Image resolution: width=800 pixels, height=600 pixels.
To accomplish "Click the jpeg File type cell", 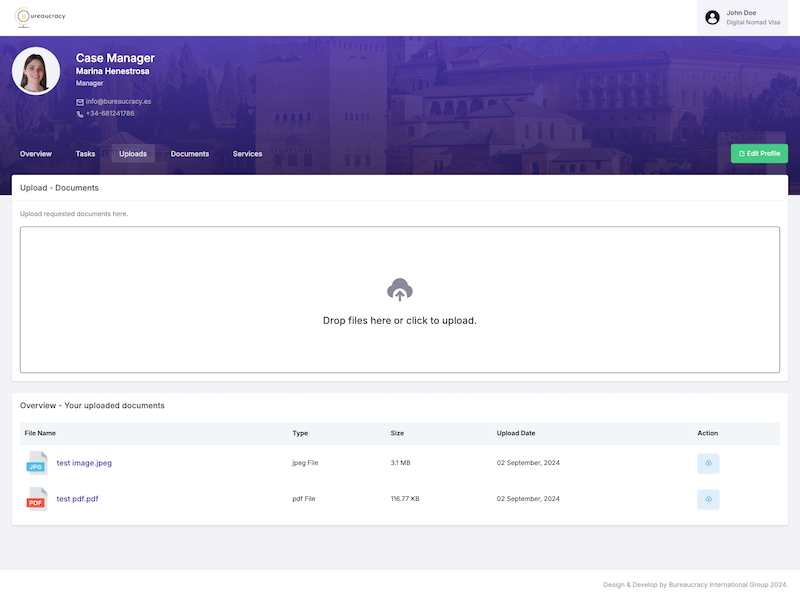I will point(305,463).
